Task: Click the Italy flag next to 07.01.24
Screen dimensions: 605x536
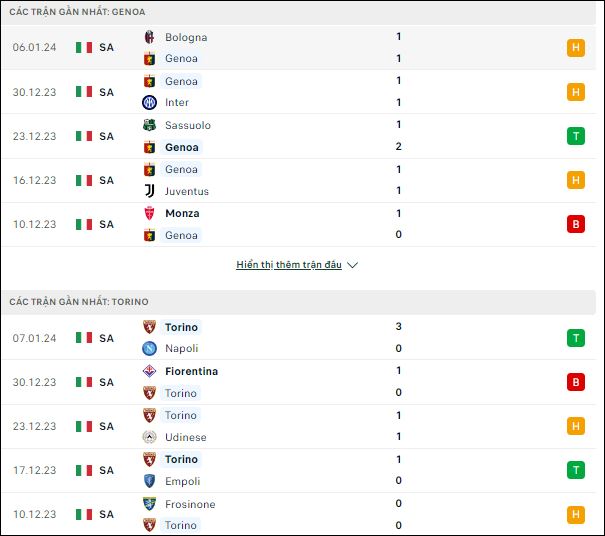Action: [84, 338]
